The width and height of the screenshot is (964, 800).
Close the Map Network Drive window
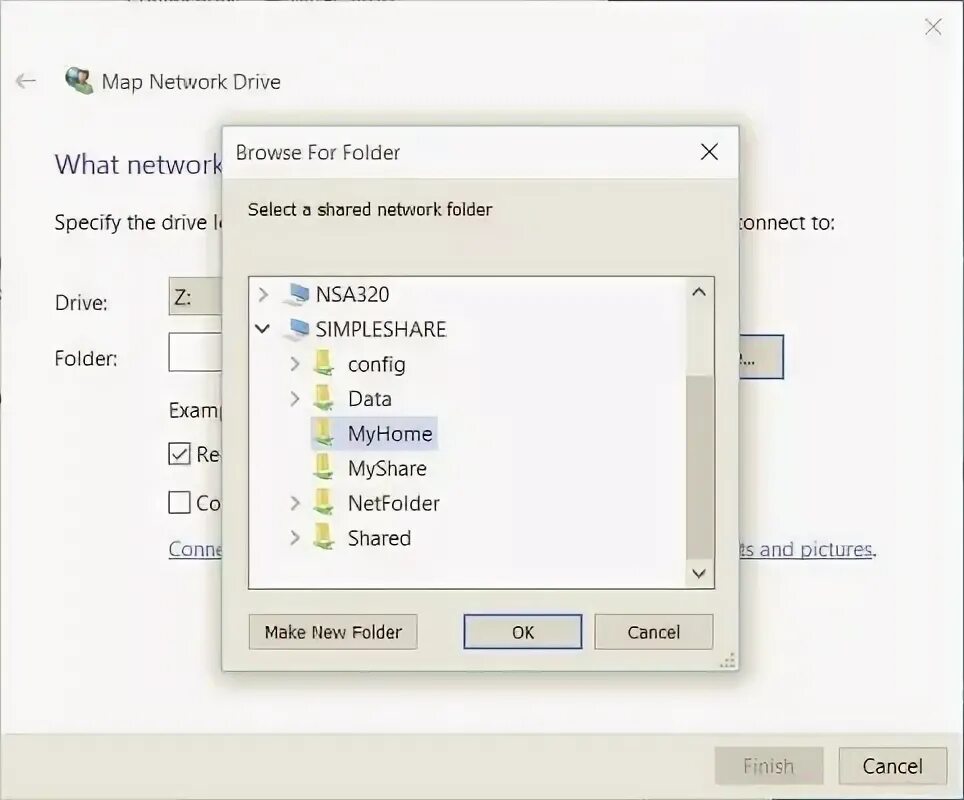933,26
